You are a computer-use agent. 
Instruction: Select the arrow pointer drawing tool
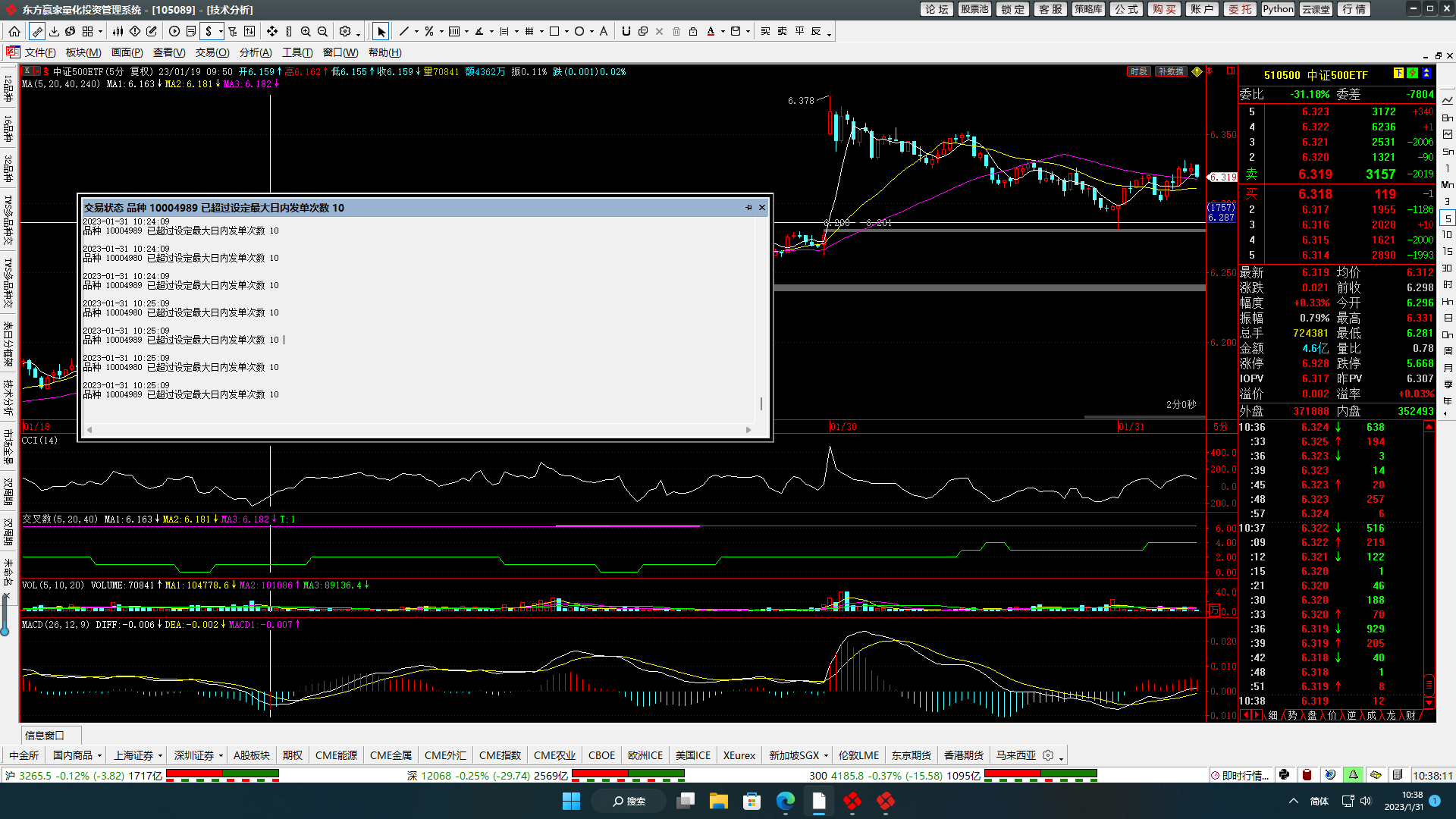coord(381,31)
